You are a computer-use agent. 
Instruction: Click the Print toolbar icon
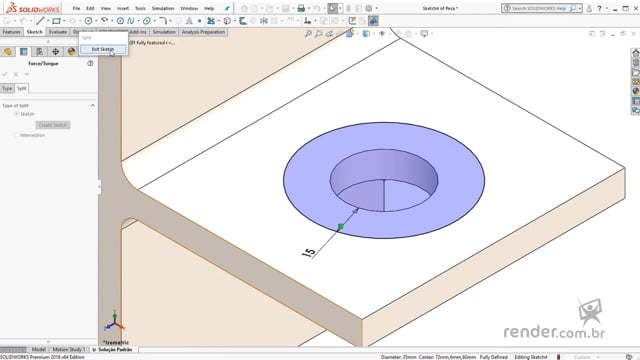(x=301, y=8)
